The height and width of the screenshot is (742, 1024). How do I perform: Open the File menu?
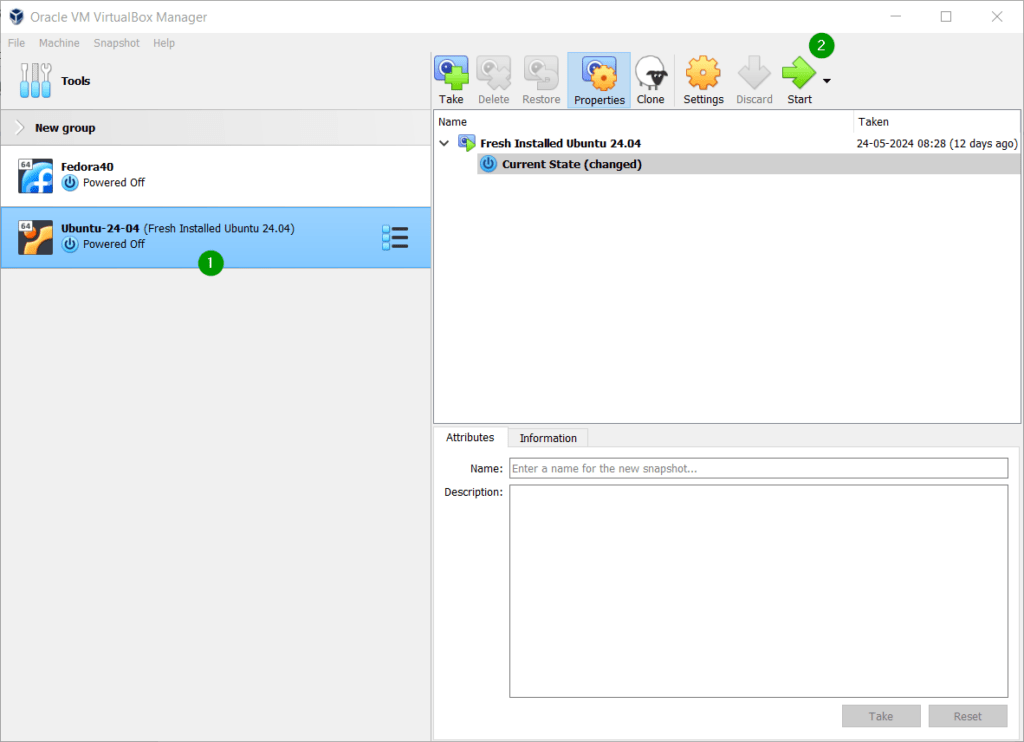(16, 43)
